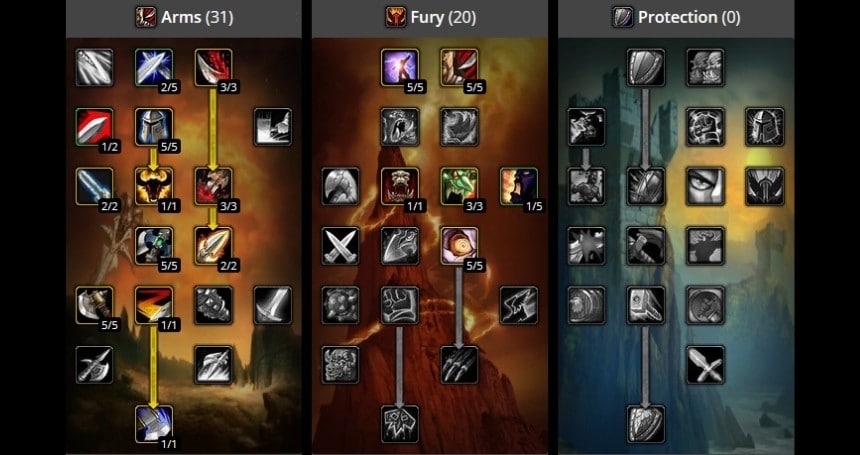Select the Tactical Mastery helmet talent icon
The image size is (860, 455).
[x=154, y=127]
